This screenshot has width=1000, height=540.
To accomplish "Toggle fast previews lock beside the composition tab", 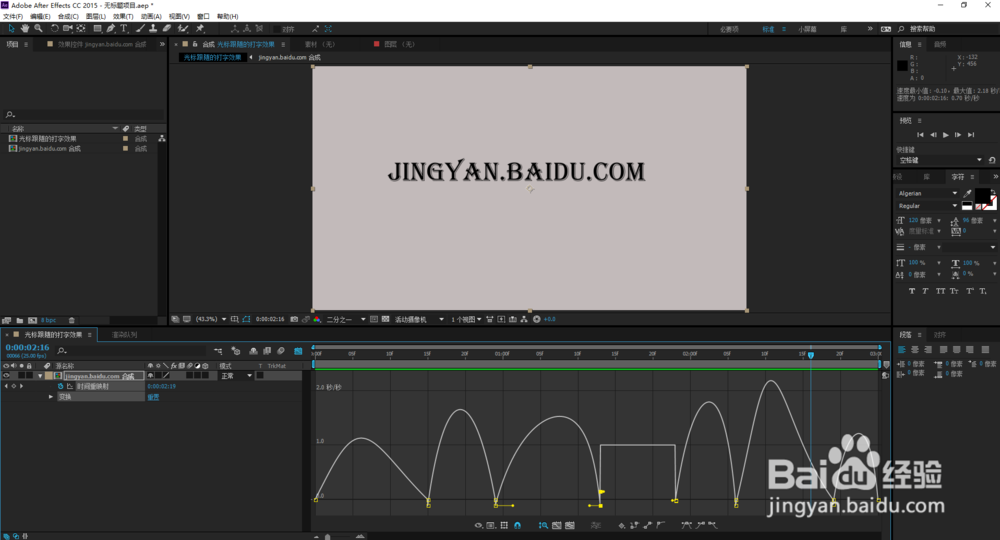I will pos(195,45).
